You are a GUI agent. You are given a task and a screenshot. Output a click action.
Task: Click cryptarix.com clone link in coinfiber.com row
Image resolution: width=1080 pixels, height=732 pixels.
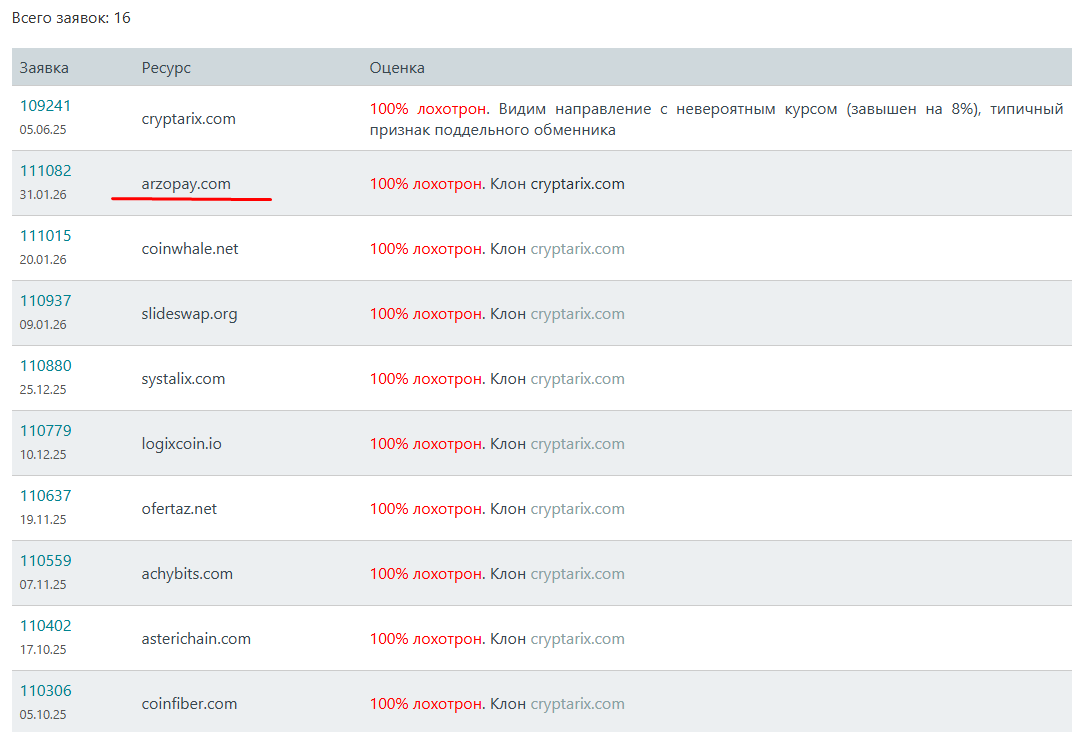click(577, 704)
